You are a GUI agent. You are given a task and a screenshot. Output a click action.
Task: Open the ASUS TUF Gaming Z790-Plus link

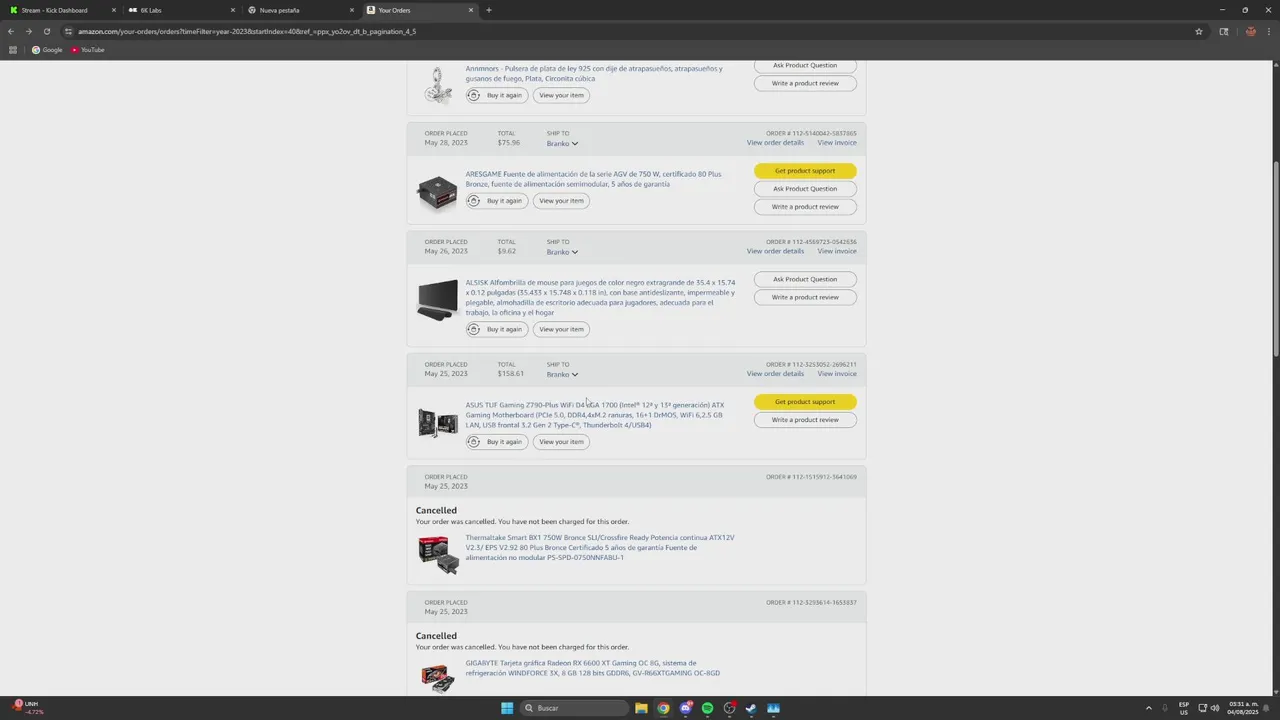pos(595,415)
